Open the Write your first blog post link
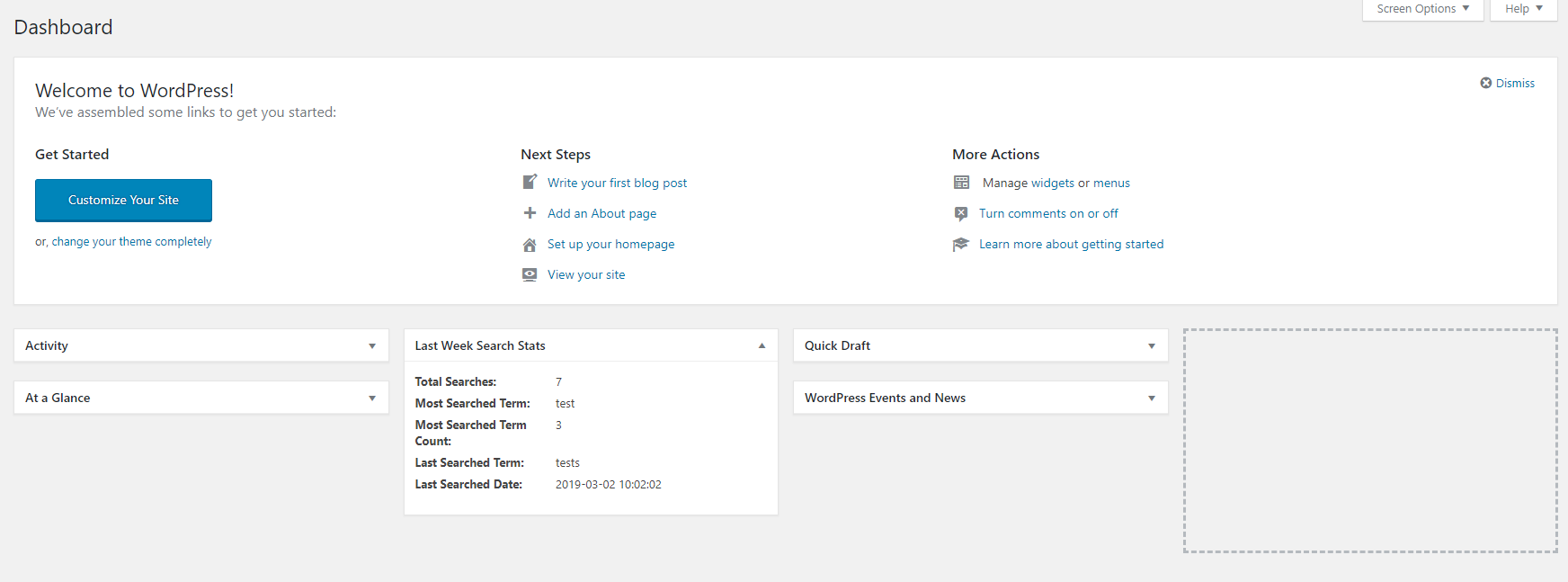Viewport: 1568px width, 582px height. point(617,183)
